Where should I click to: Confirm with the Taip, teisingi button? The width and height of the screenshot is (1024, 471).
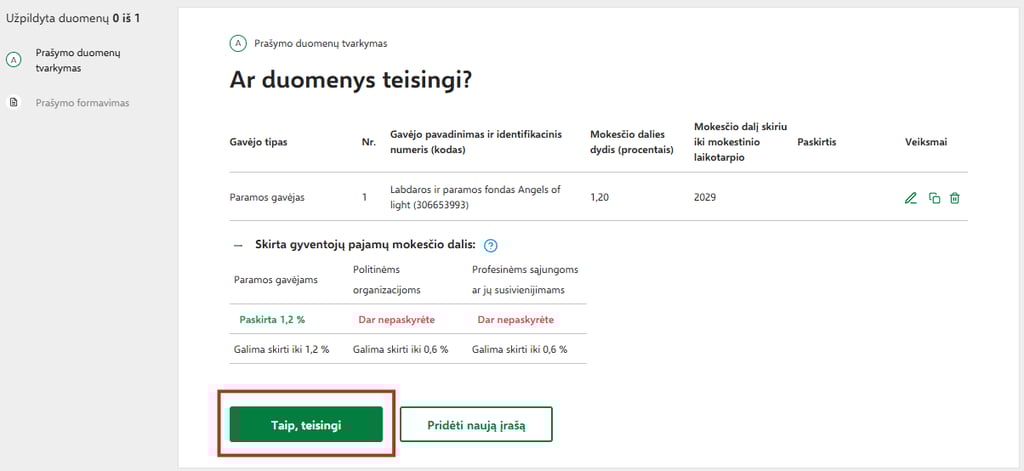pyautogui.click(x=306, y=424)
